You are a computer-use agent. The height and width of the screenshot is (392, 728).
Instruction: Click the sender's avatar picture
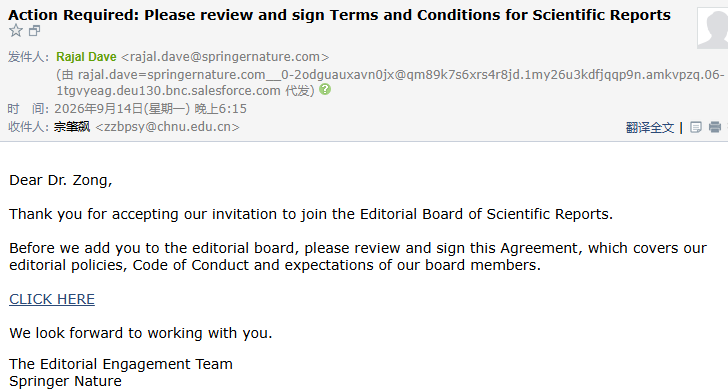pos(713,28)
